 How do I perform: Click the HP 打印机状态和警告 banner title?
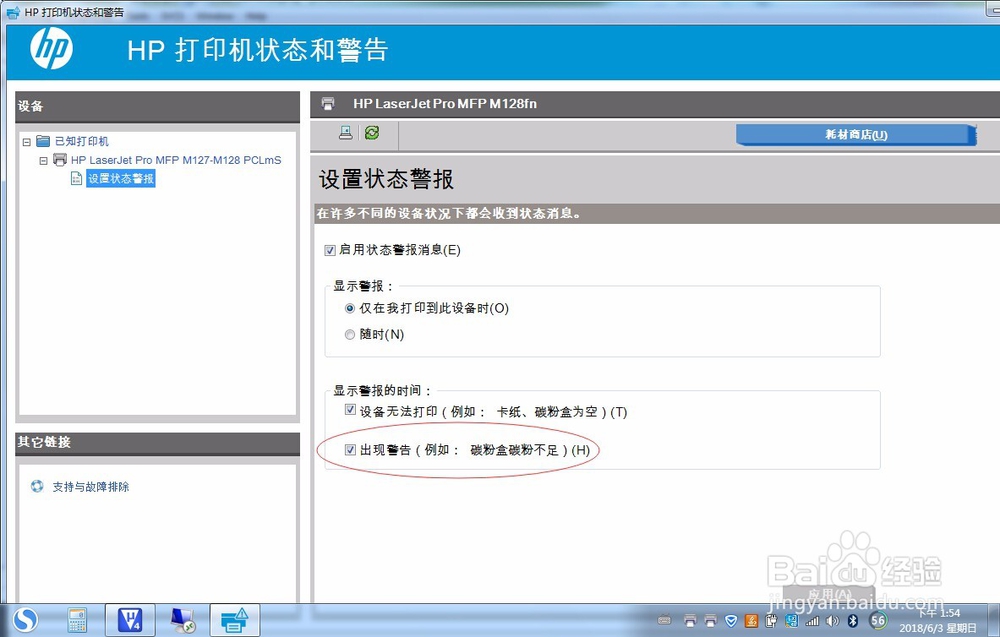point(258,50)
